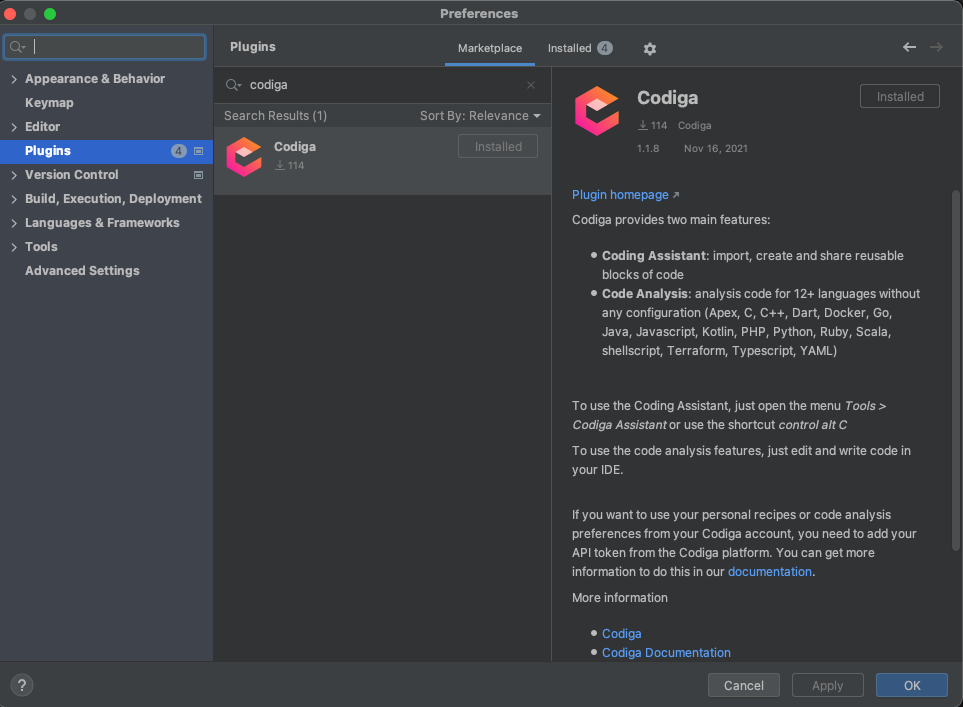Open the Sort By: Relevance dropdown

click(480, 115)
